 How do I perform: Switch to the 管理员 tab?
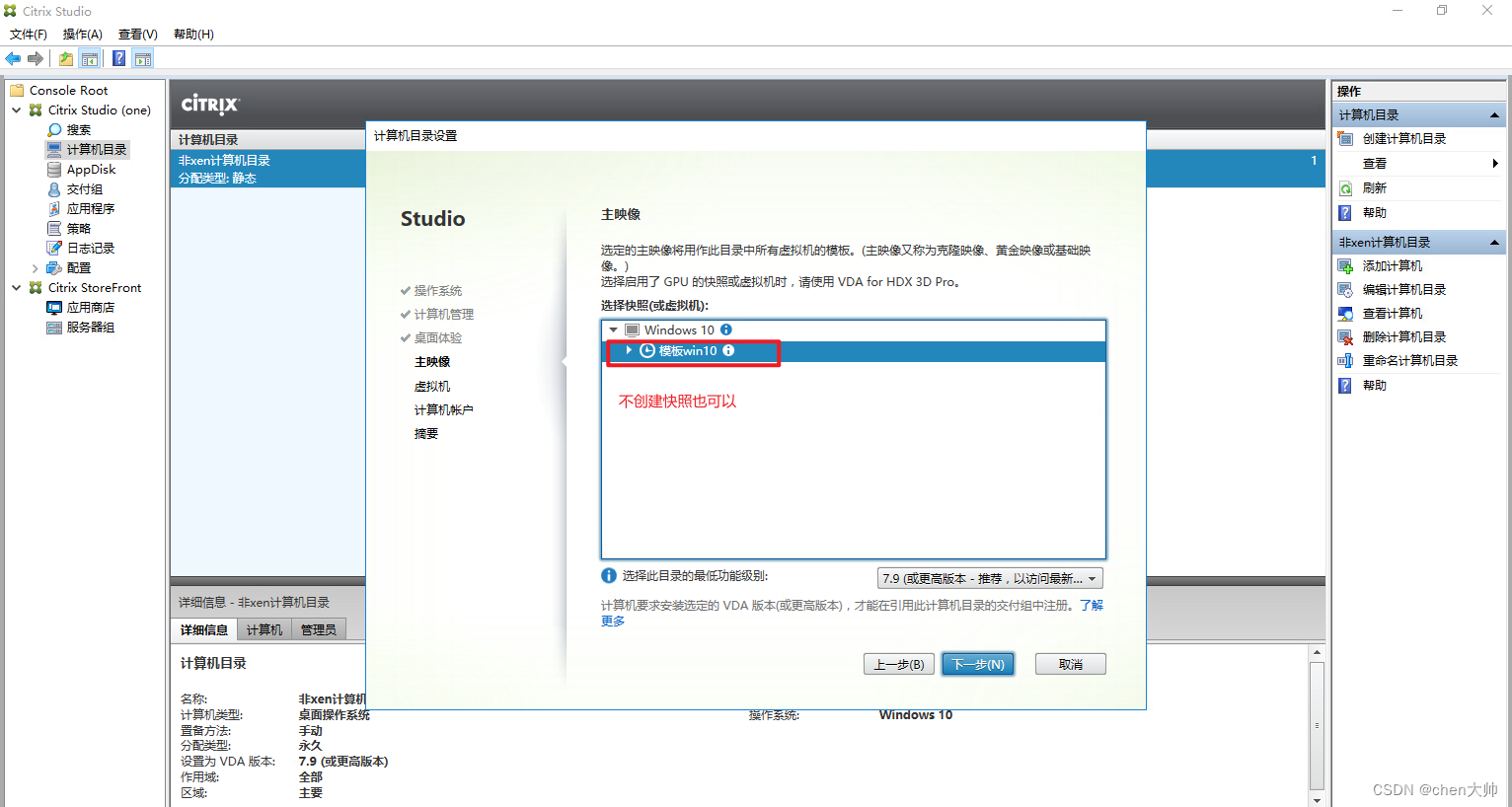pyautogui.click(x=319, y=629)
